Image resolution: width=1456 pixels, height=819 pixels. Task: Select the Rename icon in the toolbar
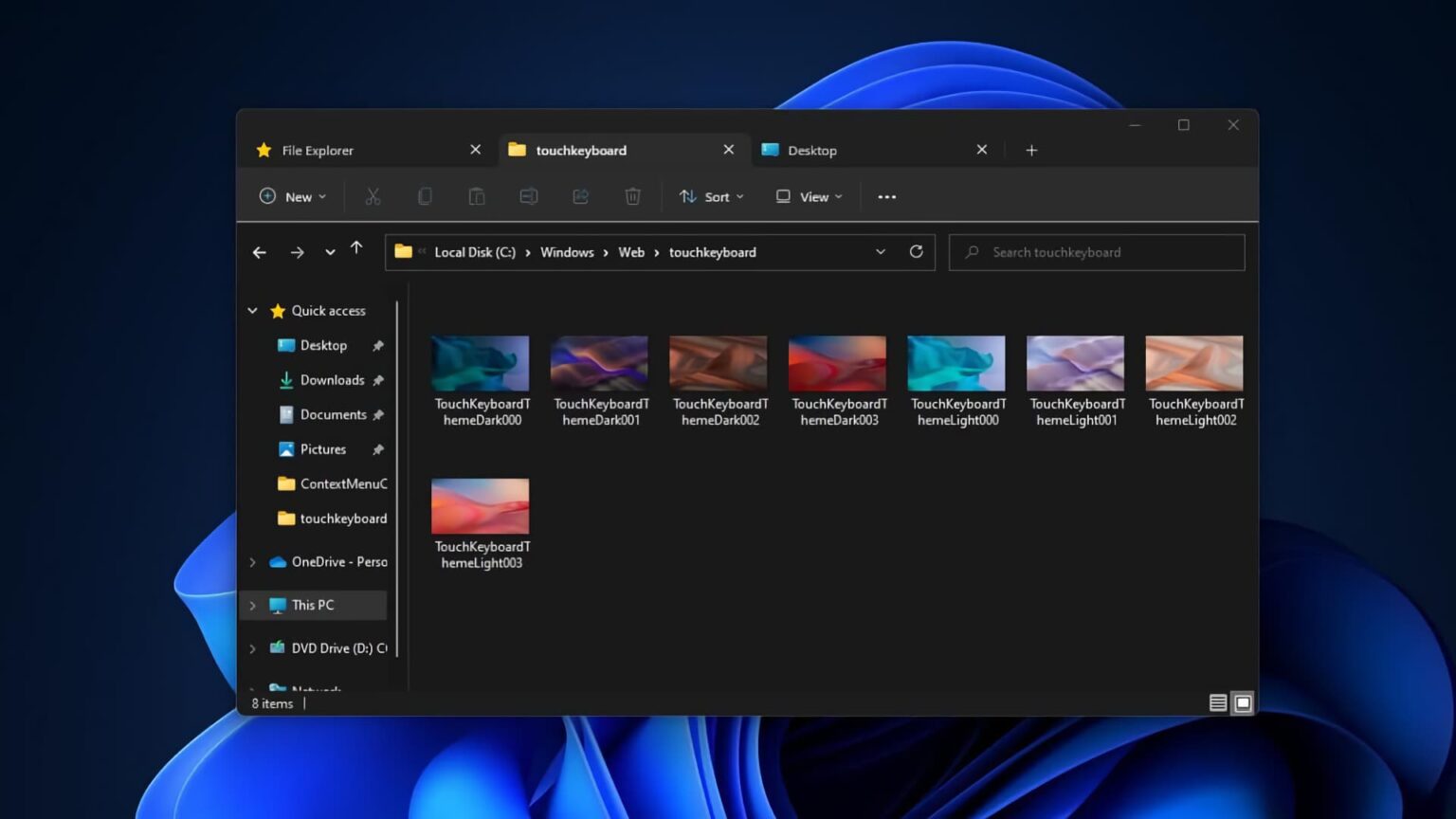[529, 196]
